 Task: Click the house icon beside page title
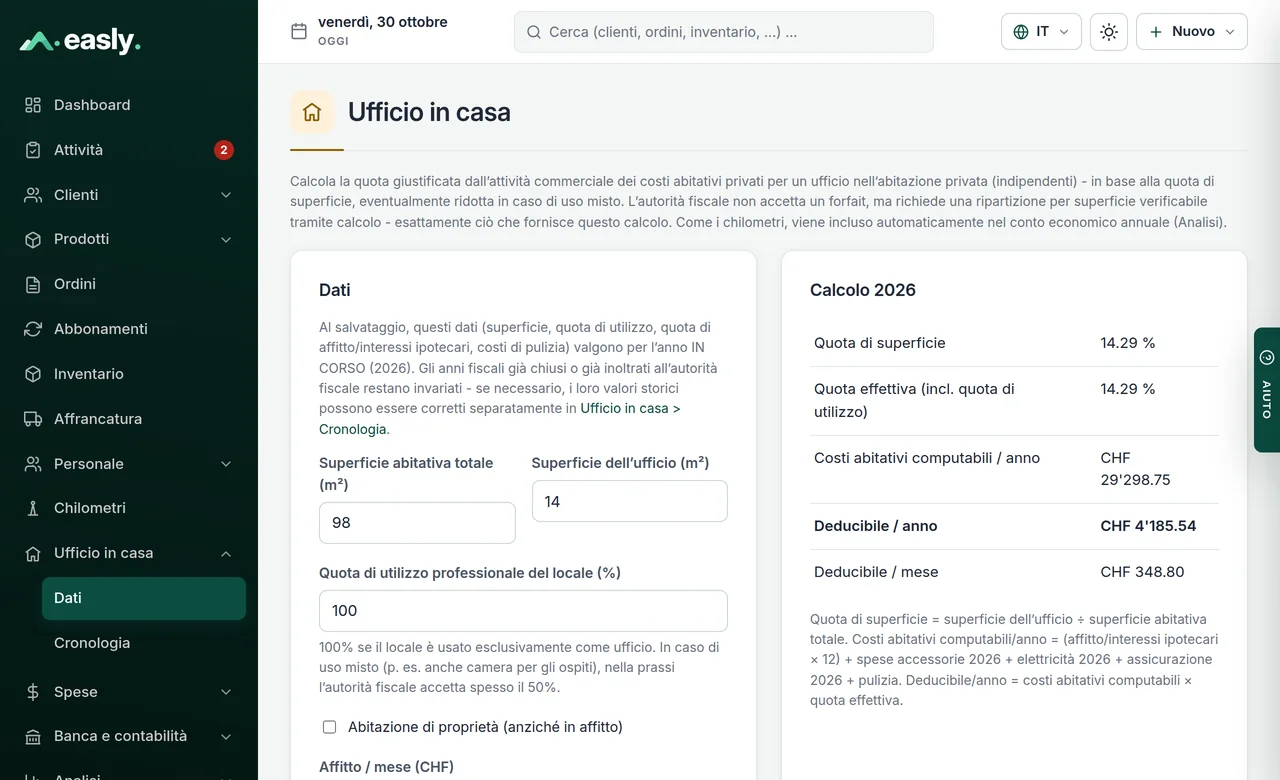pos(312,112)
